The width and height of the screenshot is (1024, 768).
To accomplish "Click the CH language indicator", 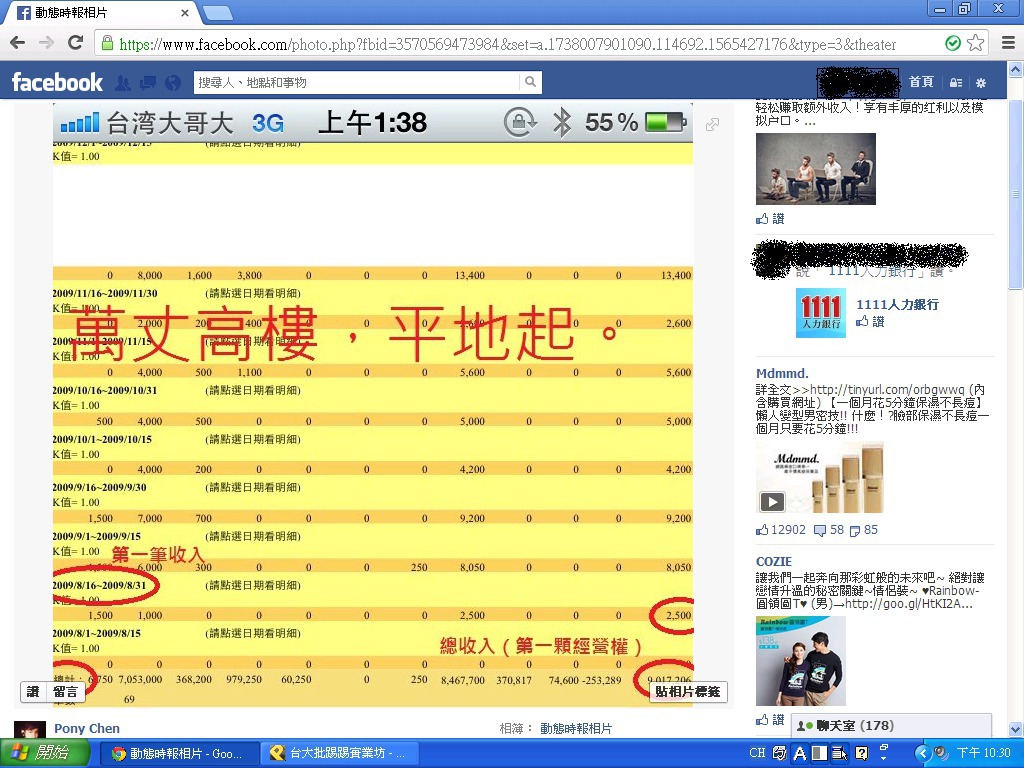I will (x=757, y=753).
